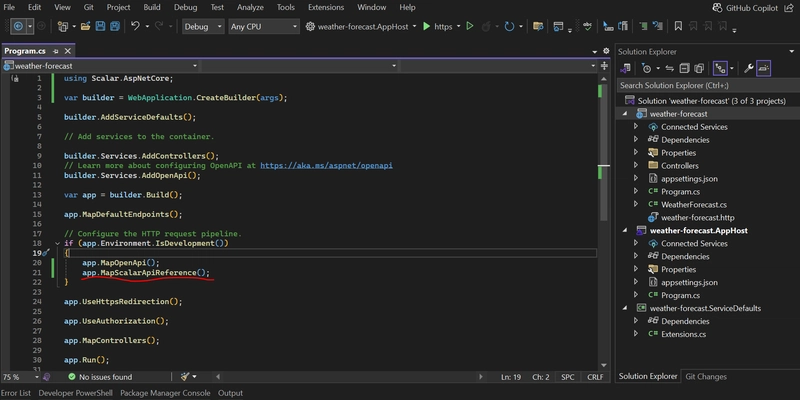
Task: Collapse the weather-forecast project node
Action: (x=625, y=114)
